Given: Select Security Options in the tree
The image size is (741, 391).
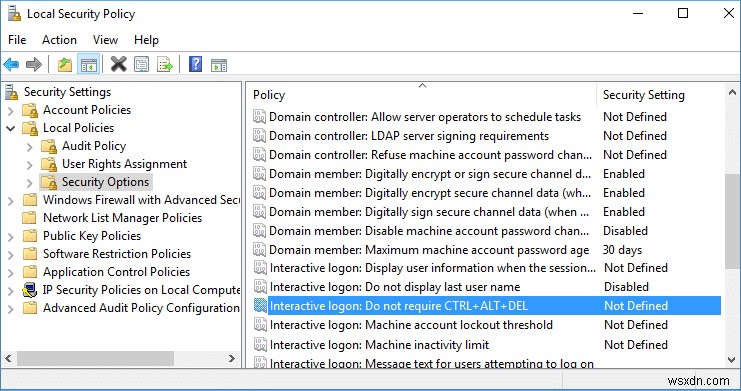Looking at the screenshot, I should pyautogui.click(x=105, y=182).
